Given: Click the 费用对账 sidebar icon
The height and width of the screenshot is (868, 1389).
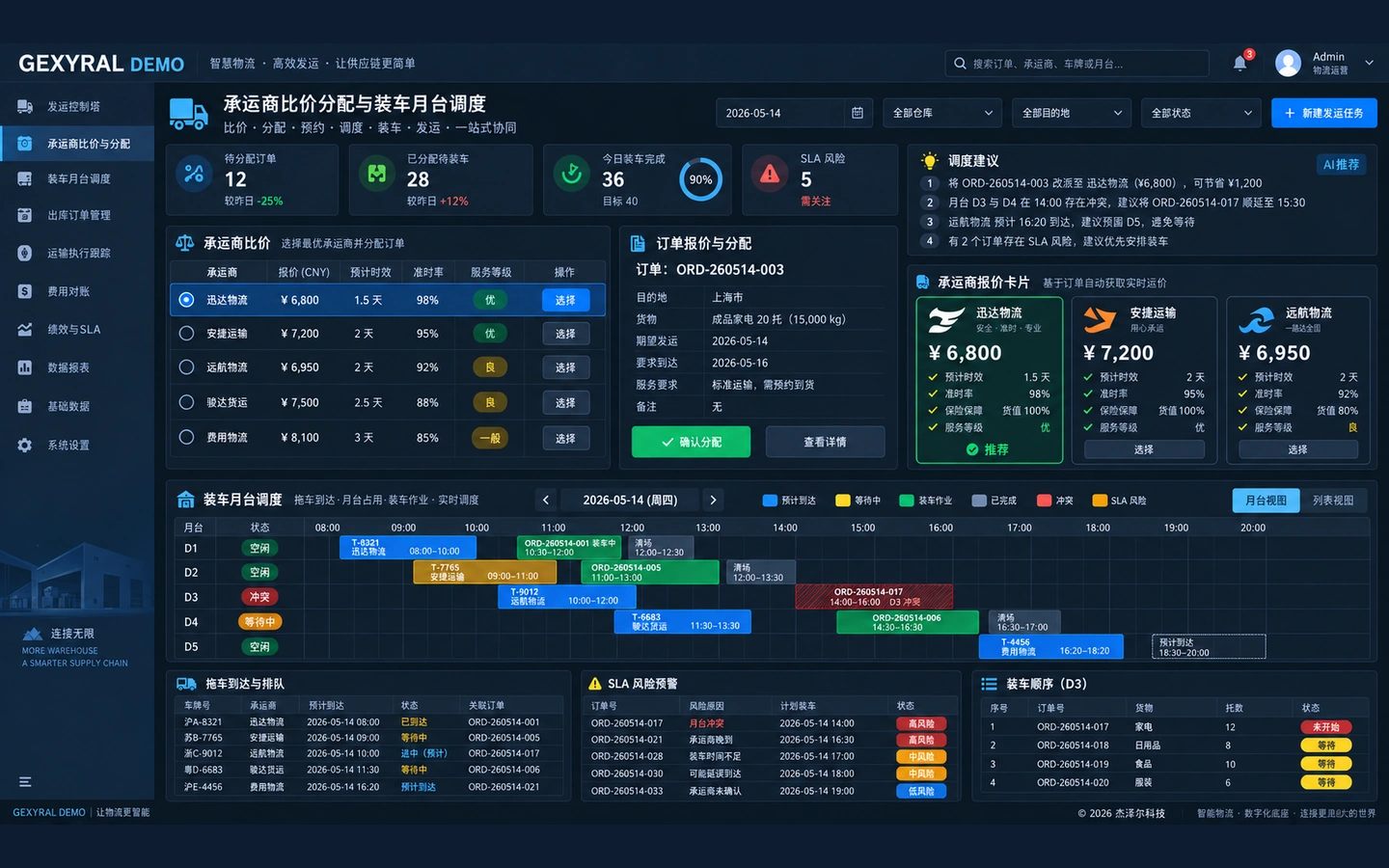Looking at the screenshot, I should (25, 291).
